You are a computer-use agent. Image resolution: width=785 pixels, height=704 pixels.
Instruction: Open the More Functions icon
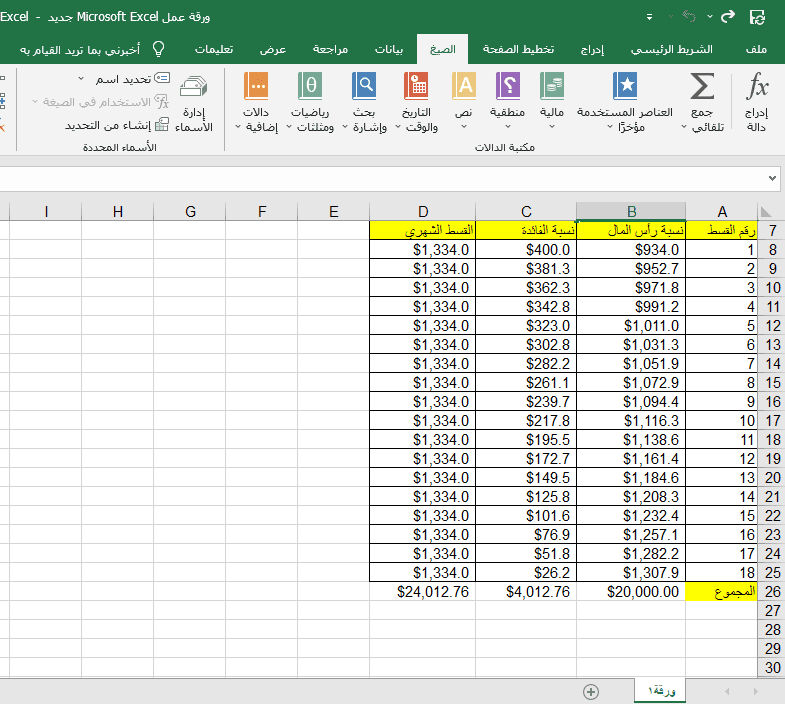(x=256, y=86)
